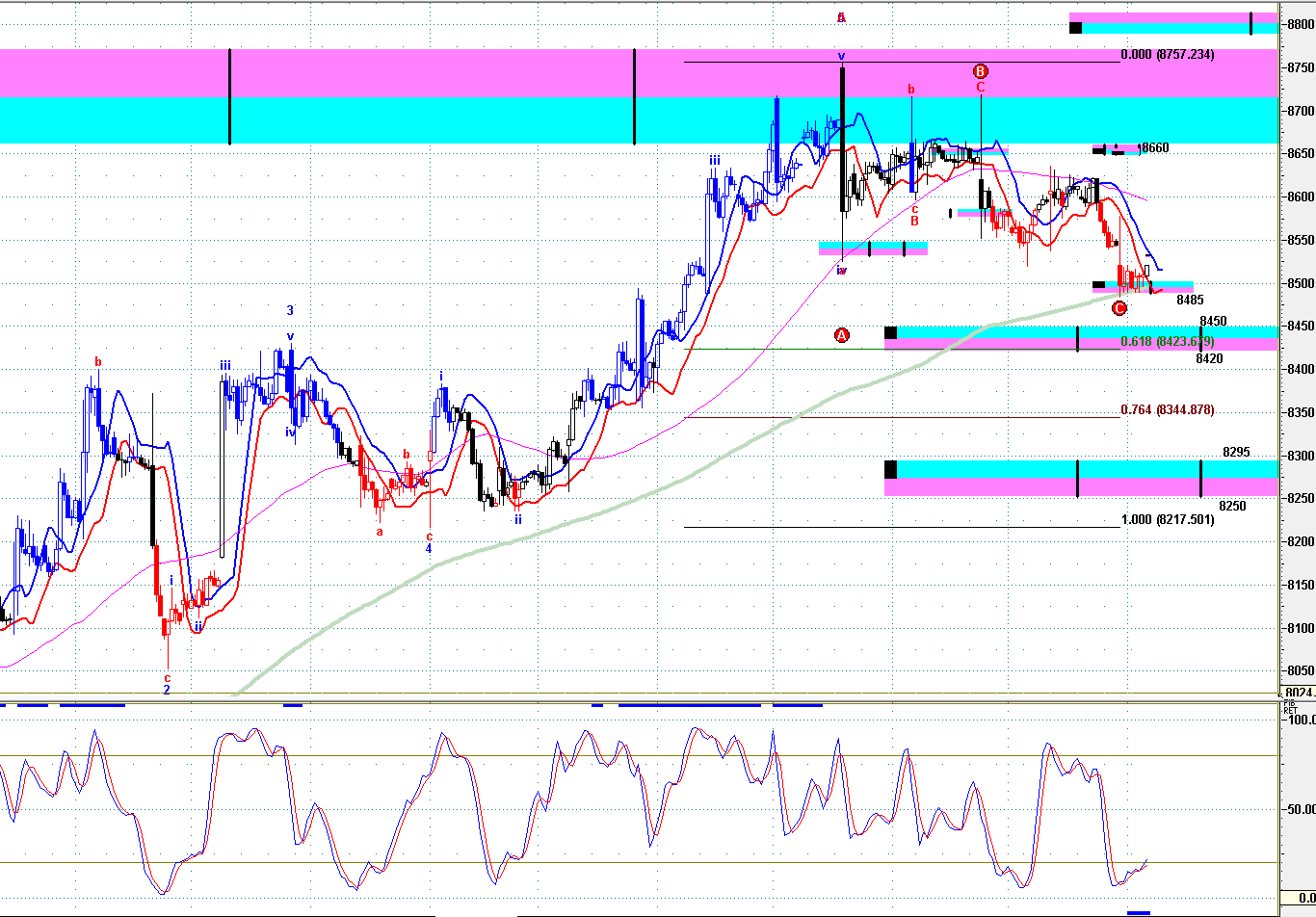This screenshot has height=917, width=1316.
Task: Click the 8420 price annotation
Action: pos(1209,359)
